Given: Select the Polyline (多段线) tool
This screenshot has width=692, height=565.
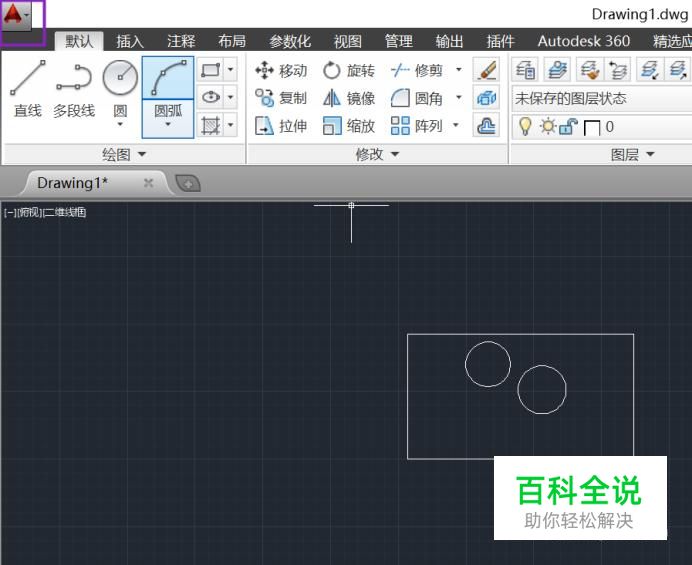Looking at the screenshot, I should point(74,89).
